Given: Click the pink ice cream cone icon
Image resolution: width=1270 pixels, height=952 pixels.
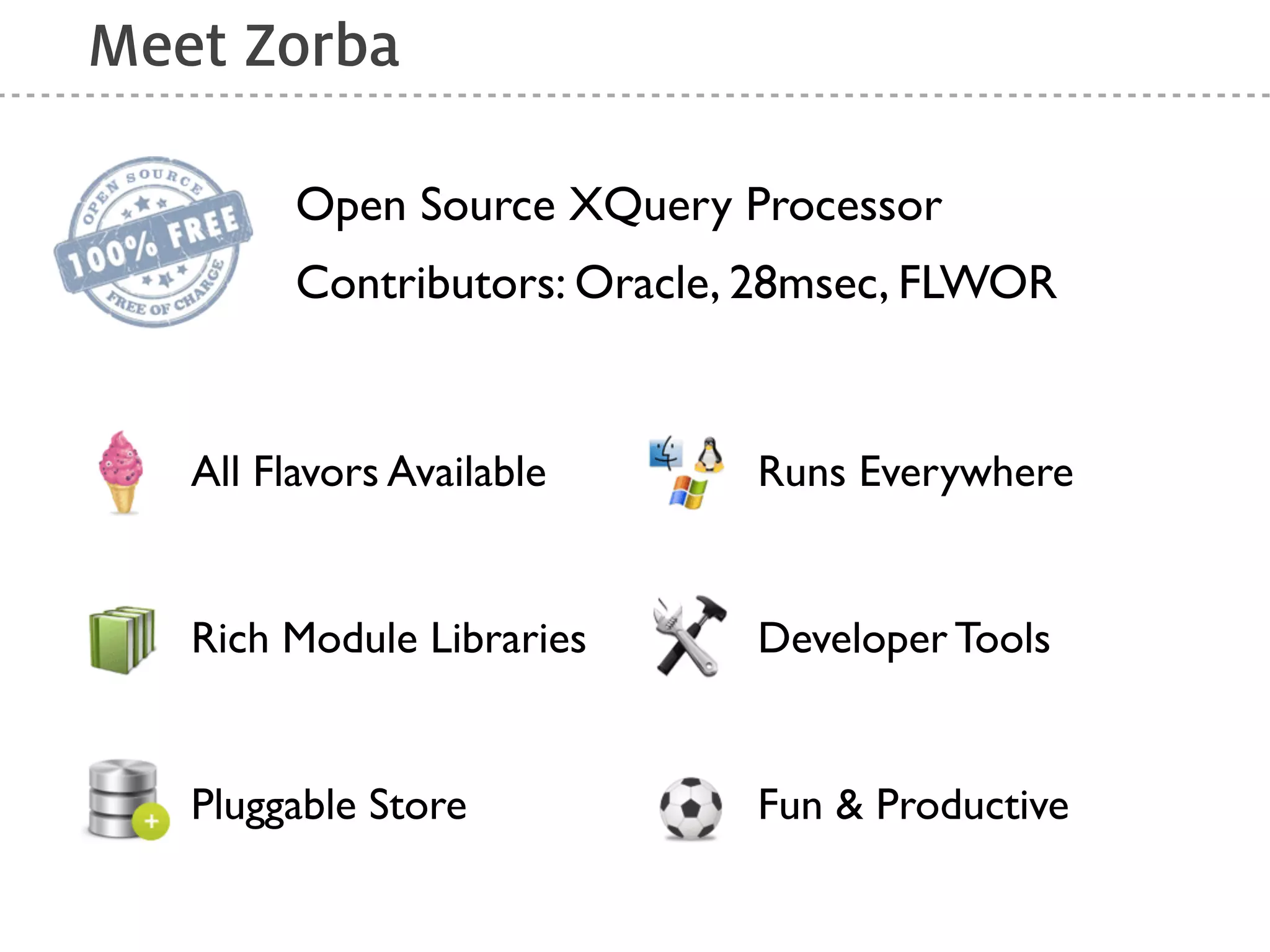Looking at the screenshot, I should click(122, 472).
